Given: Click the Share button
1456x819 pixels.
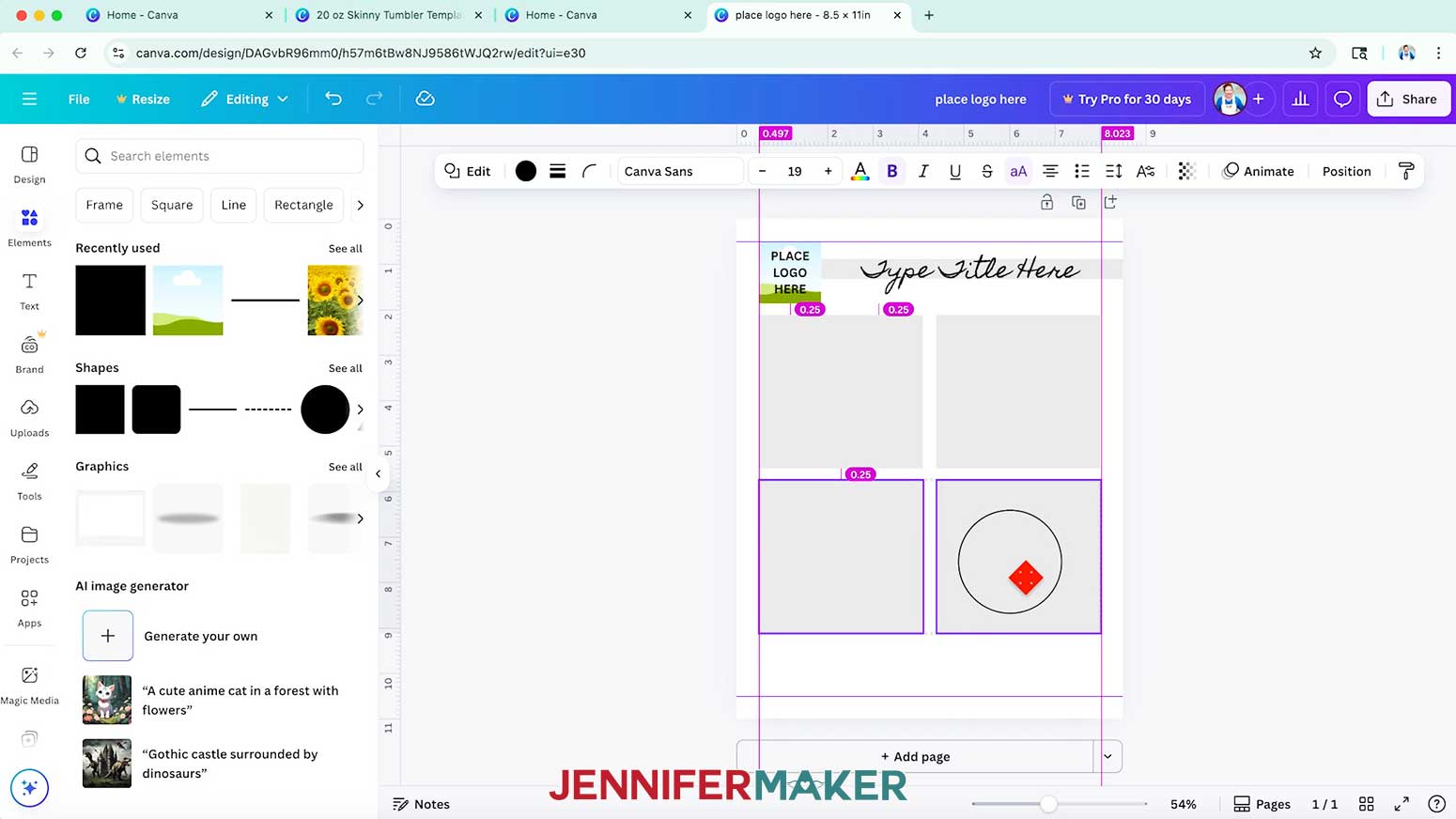Looking at the screenshot, I should [1408, 99].
